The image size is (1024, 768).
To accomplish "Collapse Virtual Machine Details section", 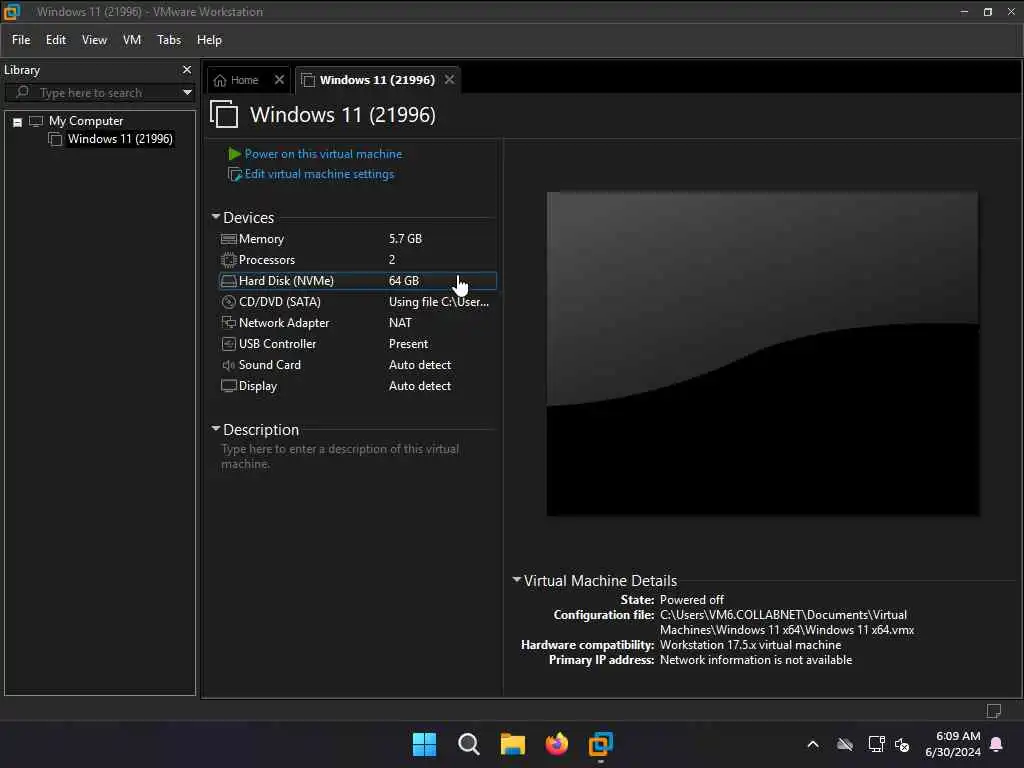I will [517, 579].
